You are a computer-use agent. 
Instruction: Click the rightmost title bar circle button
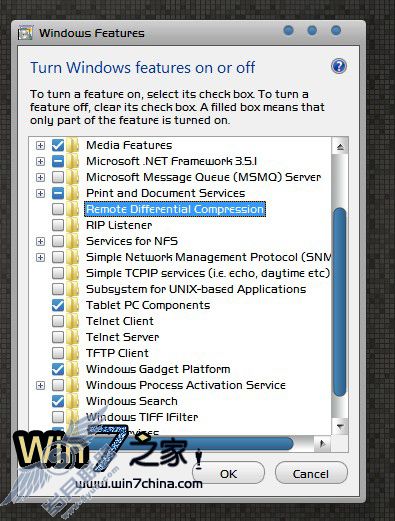336,31
